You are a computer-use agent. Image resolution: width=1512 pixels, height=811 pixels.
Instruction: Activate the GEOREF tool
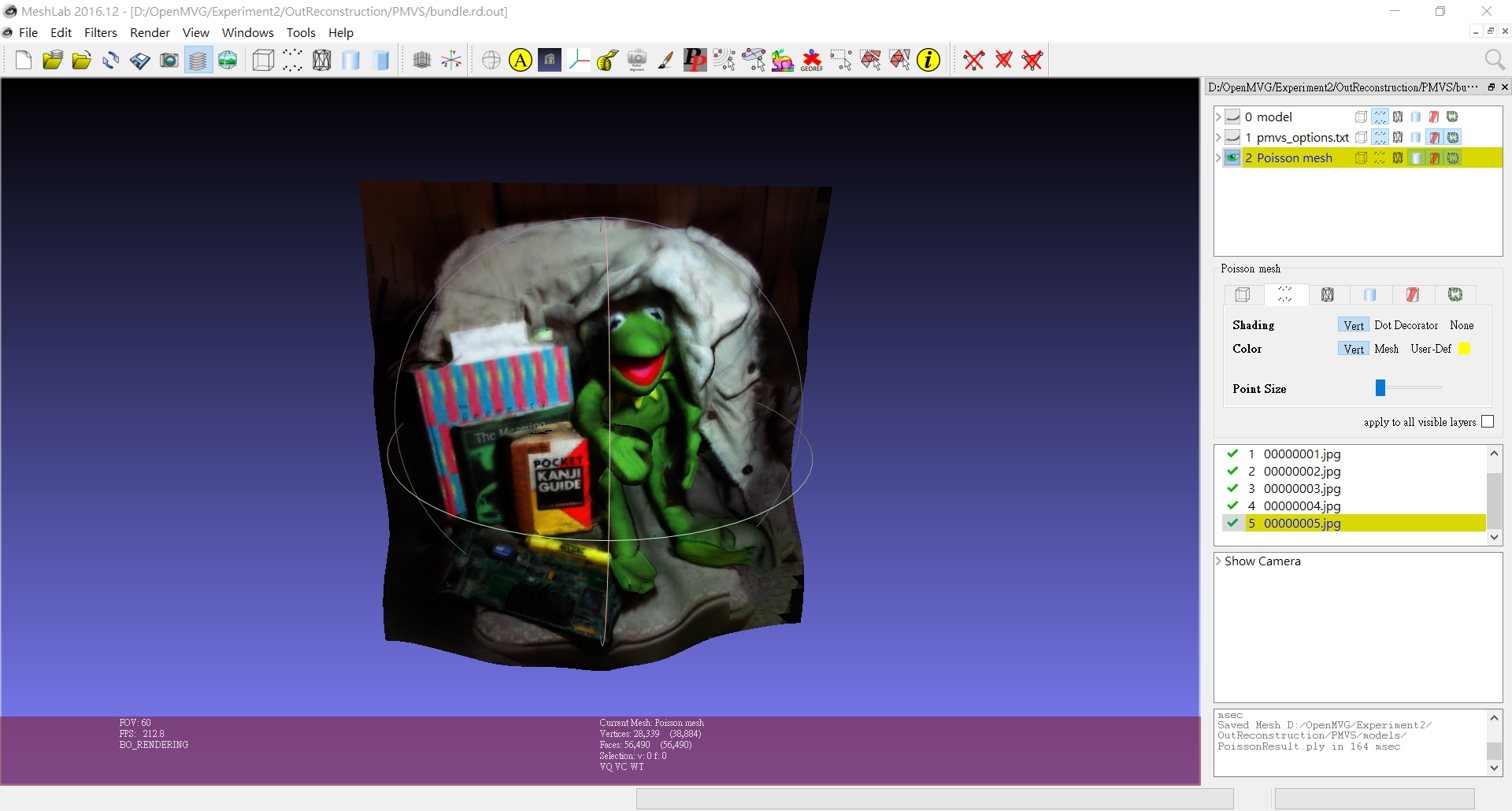[x=811, y=60]
